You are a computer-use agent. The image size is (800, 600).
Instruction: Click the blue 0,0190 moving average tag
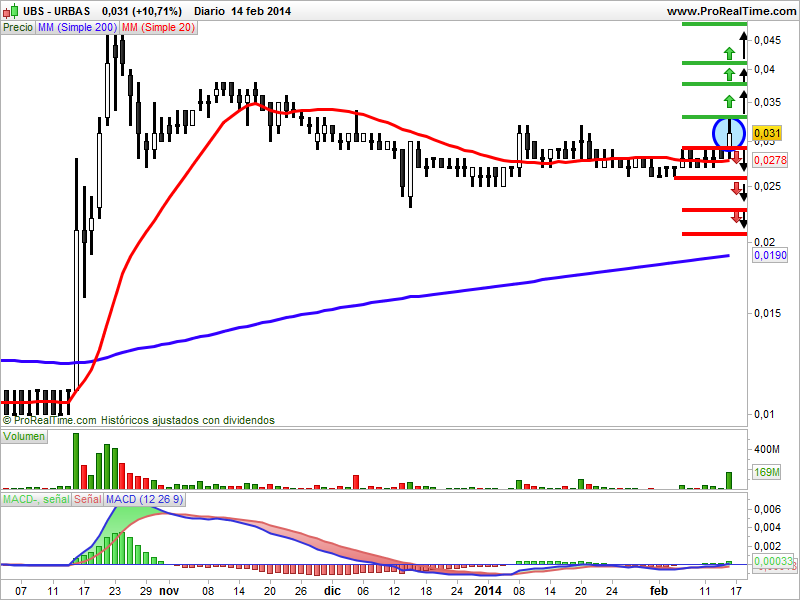coord(770,255)
